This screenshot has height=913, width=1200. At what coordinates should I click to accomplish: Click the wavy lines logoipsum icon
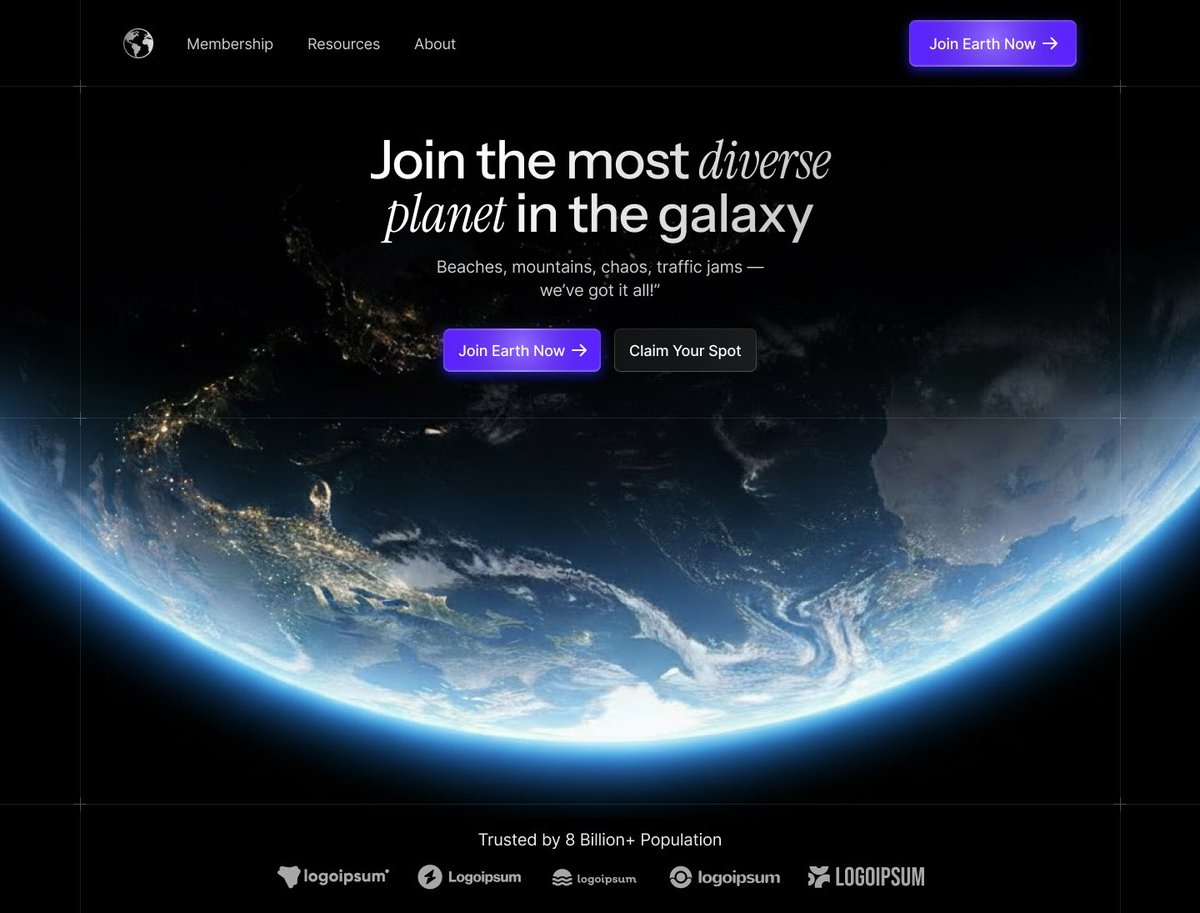(562, 878)
